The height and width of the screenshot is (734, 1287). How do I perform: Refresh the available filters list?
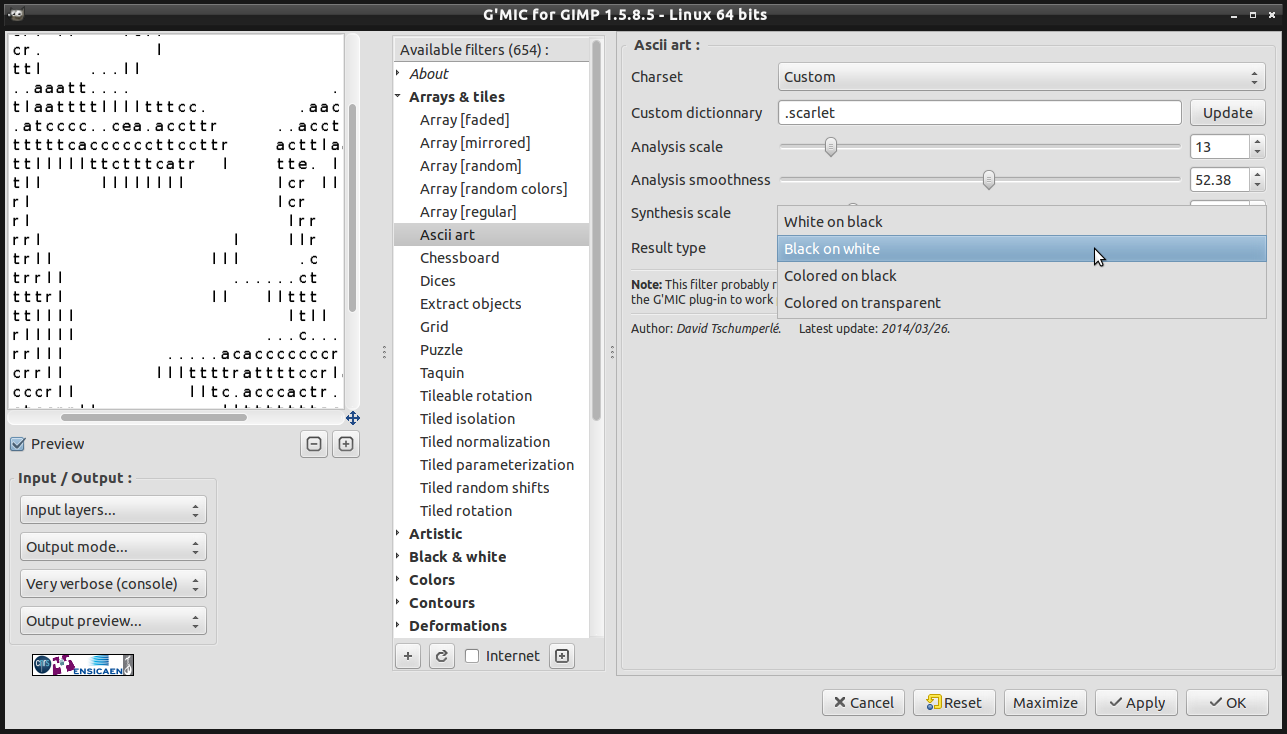click(441, 656)
